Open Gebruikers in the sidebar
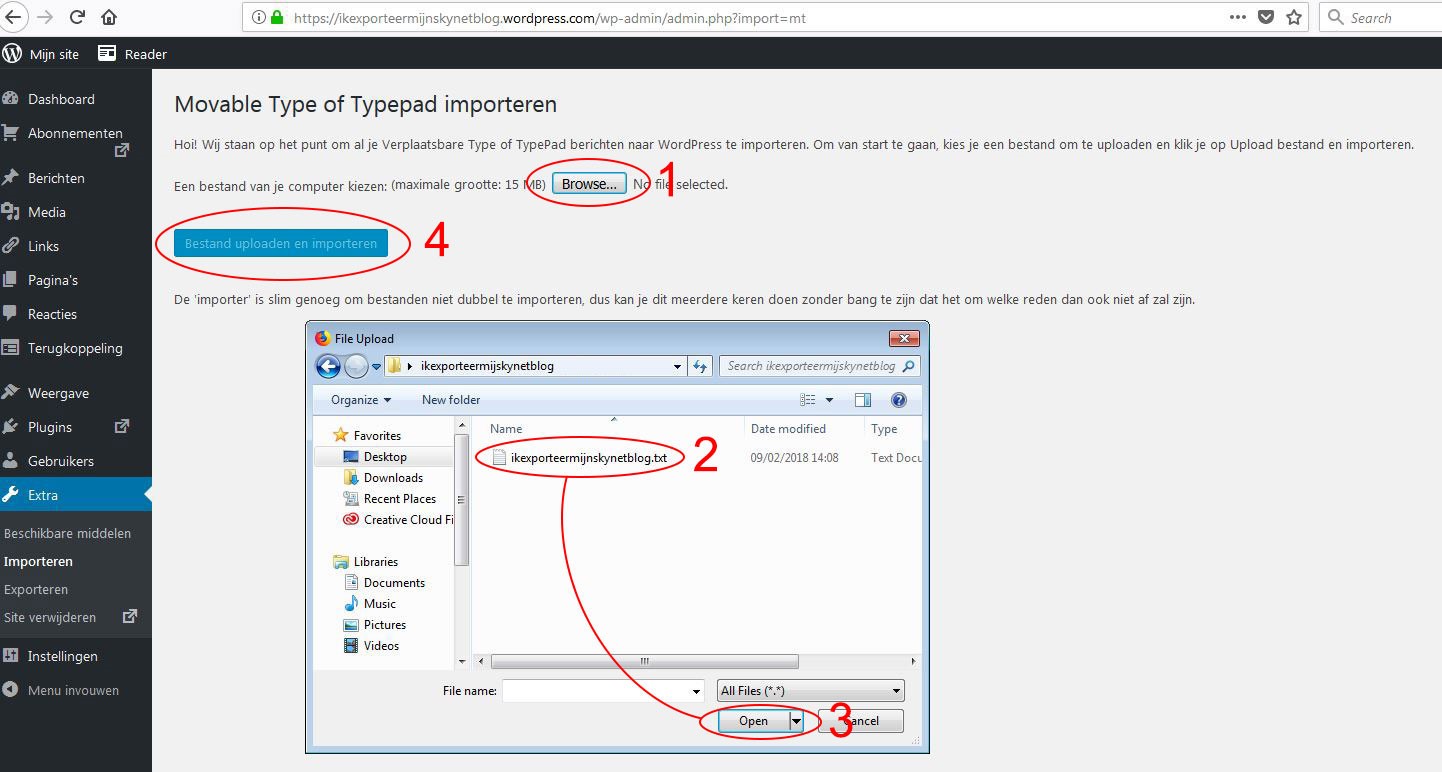The height and width of the screenshot is (772, 1442). click(x=61, y=461)
